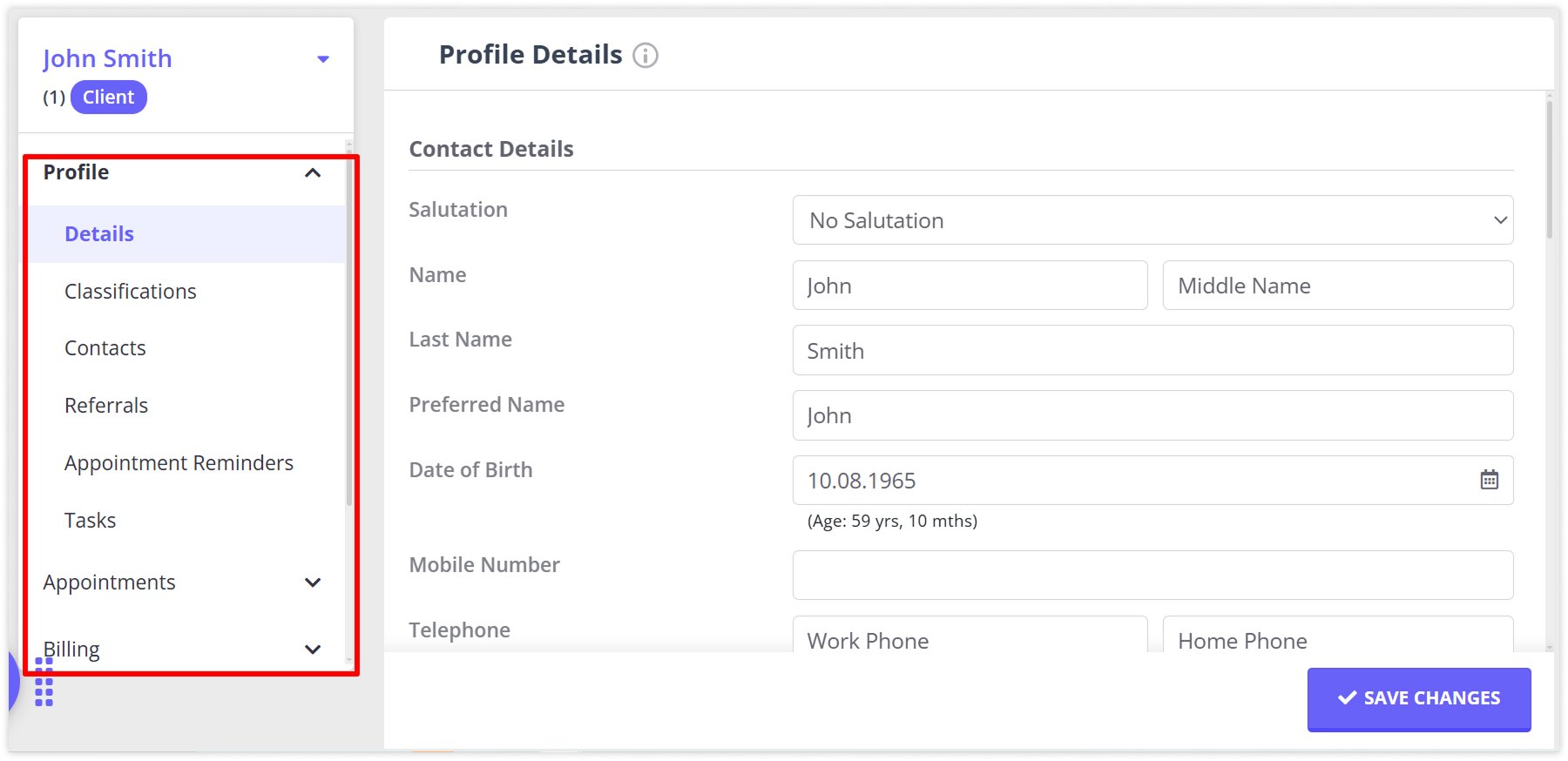Click the Client badge
Viewport: 1568px width, 761px height.
click(x=109, y=98)
